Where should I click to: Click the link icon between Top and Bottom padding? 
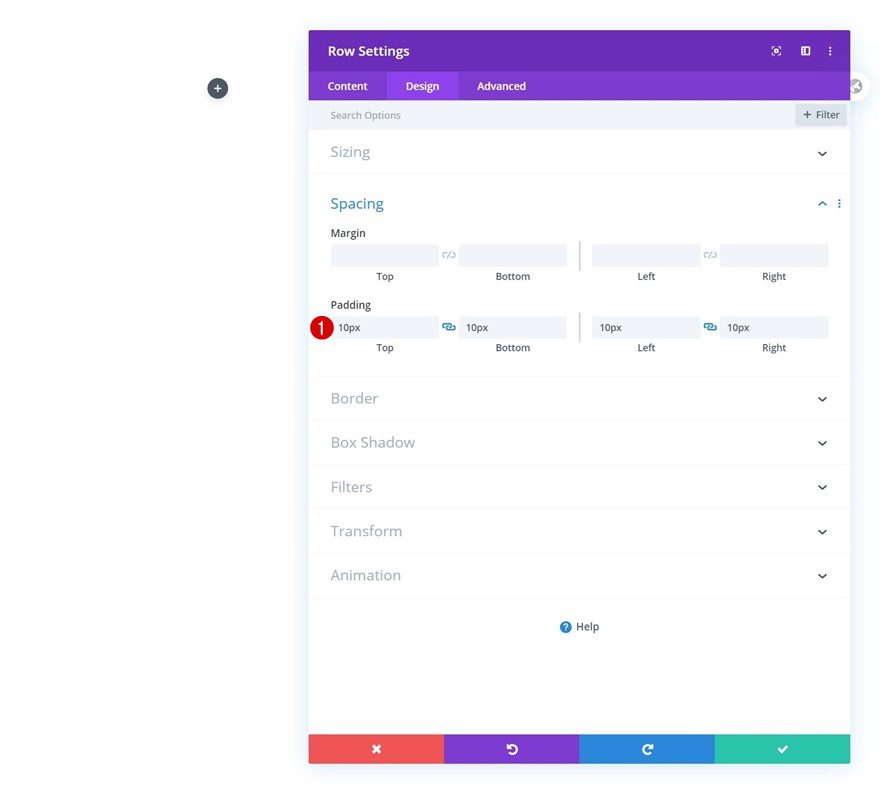click(x=448, y=326)
